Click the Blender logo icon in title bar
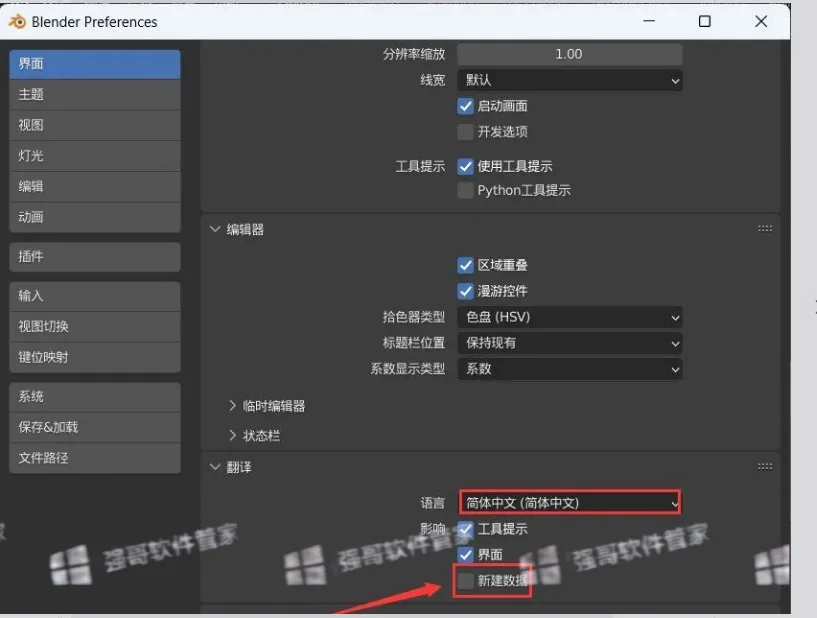Screen dimensions: 817x618 pos(17,21)
